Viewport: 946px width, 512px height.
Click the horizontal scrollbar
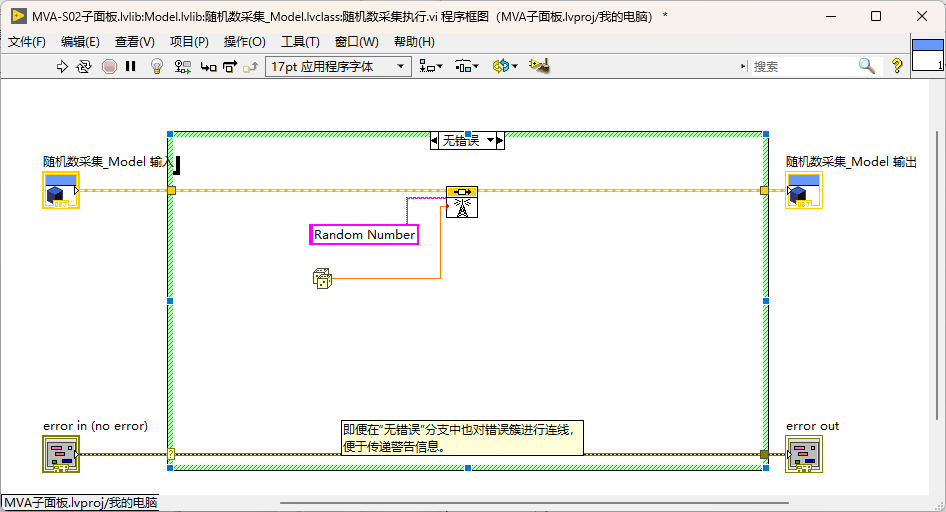click(534, 502)
